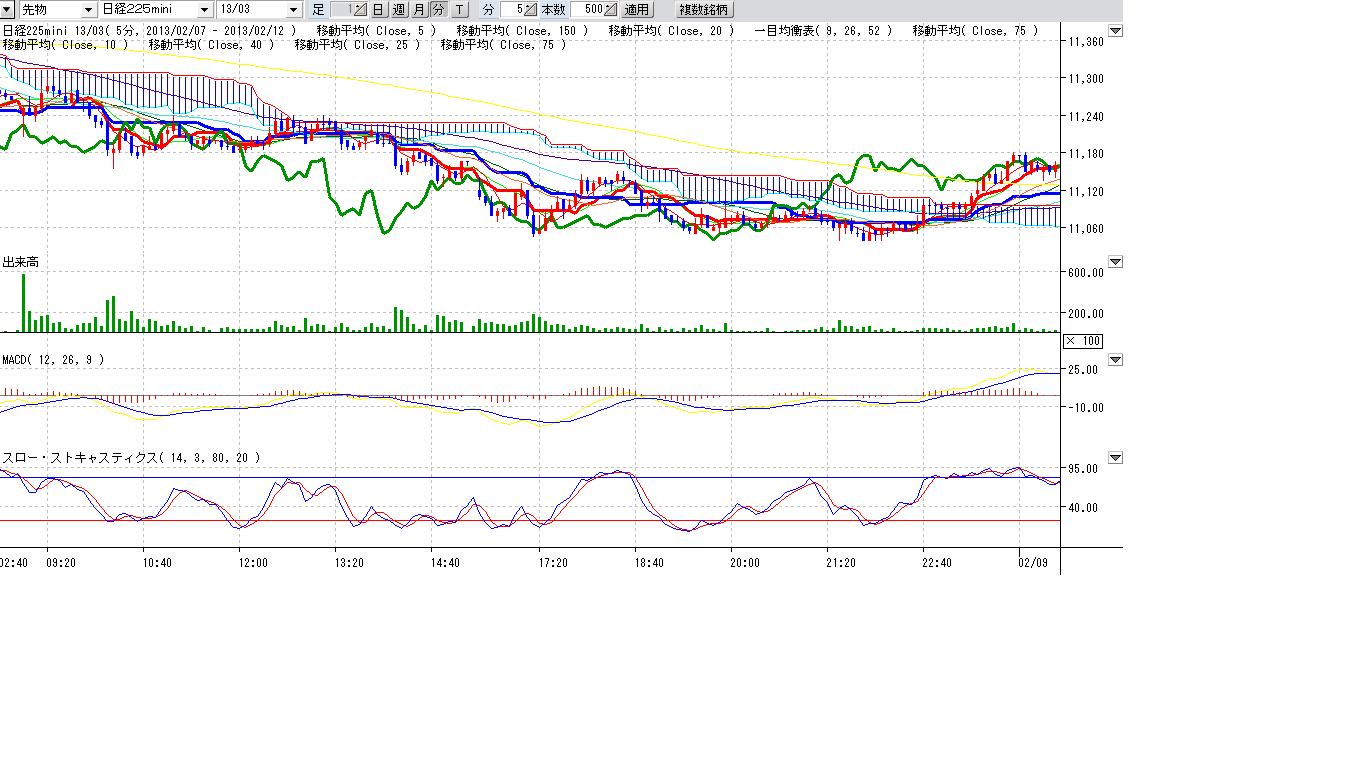Click the 適用 apply button

pos(637,9)
